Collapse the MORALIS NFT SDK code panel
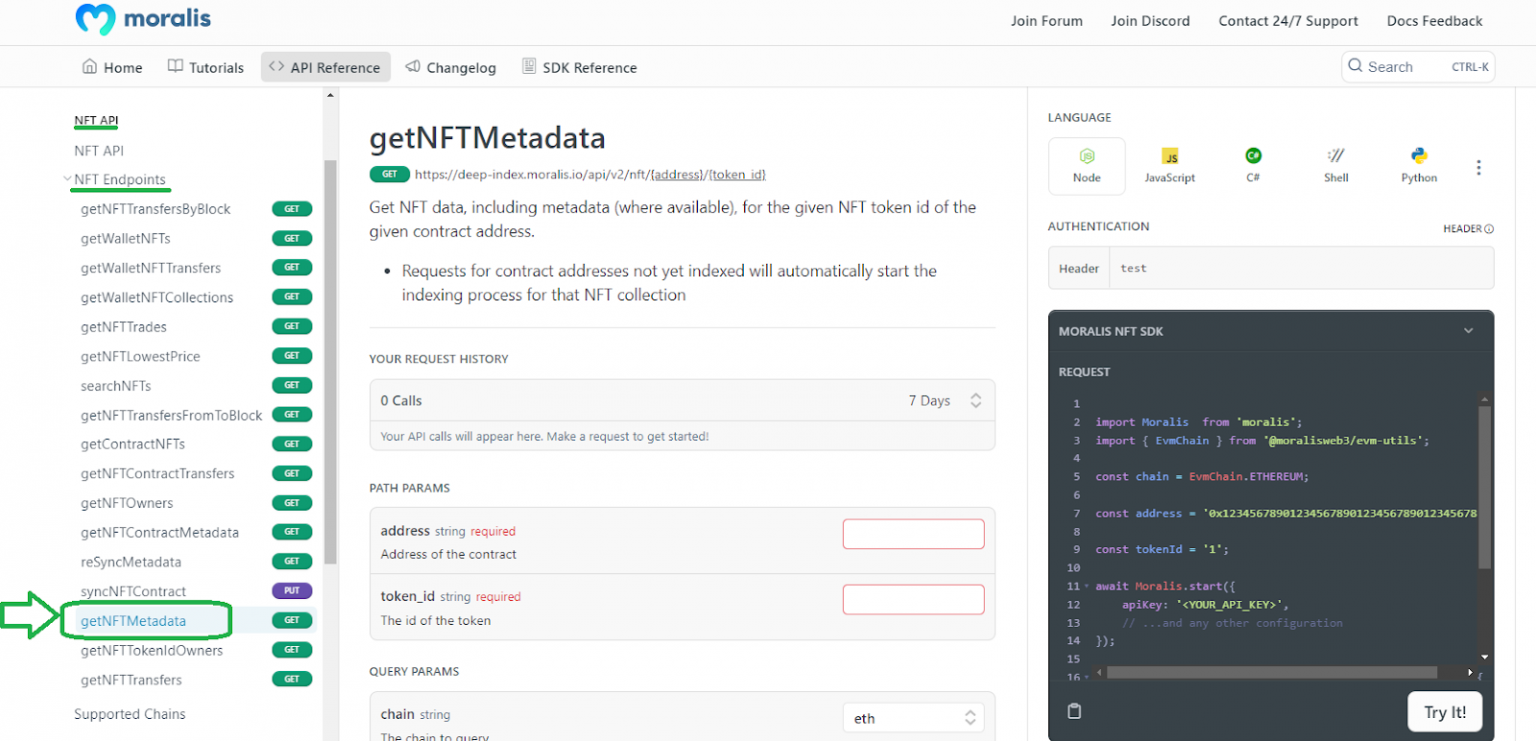 click(1468, 330)
